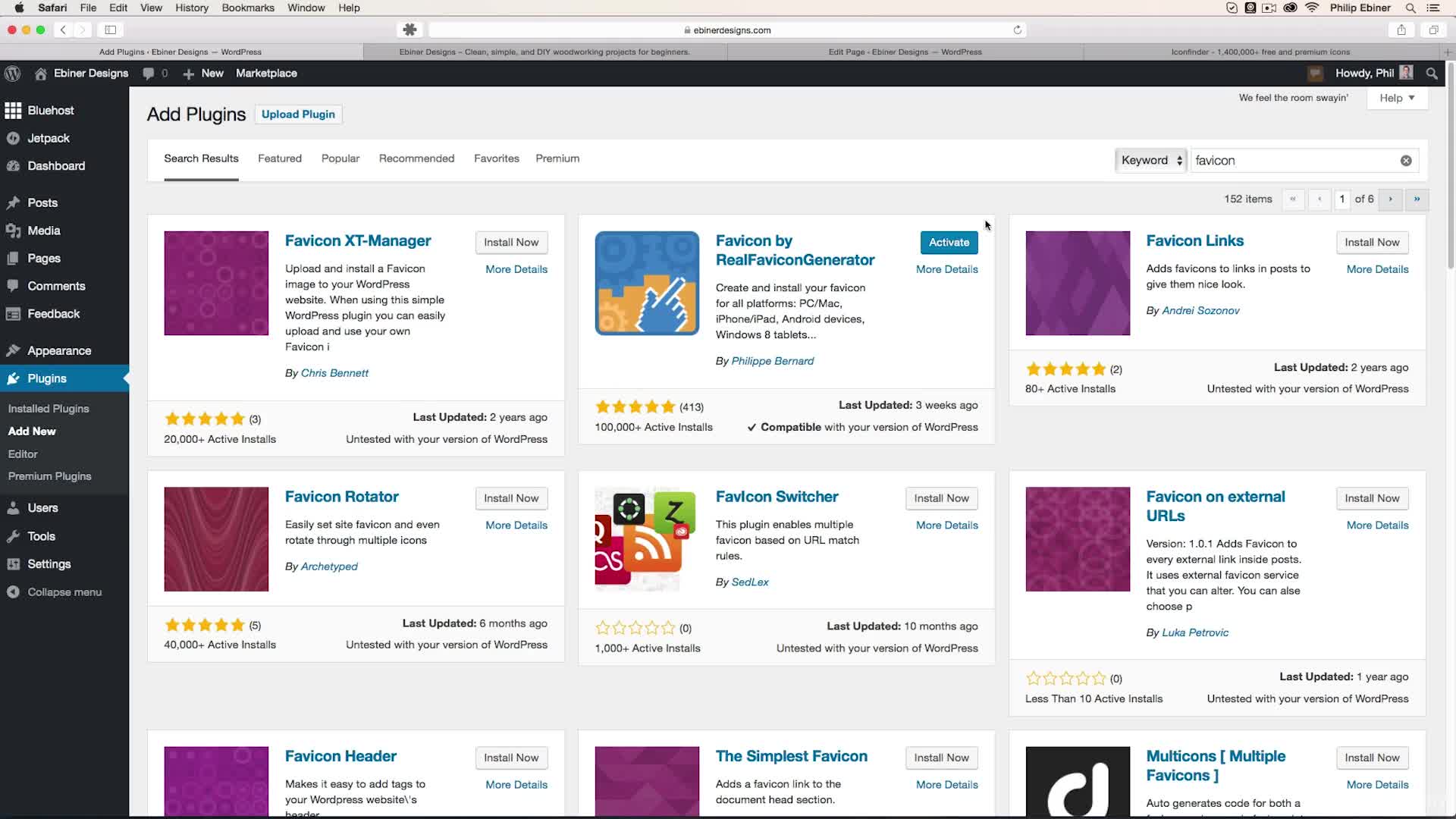Install the Favicon Links plugin
The height and width of the screenshot is (819, 1456).
(x=1372, y=243)
